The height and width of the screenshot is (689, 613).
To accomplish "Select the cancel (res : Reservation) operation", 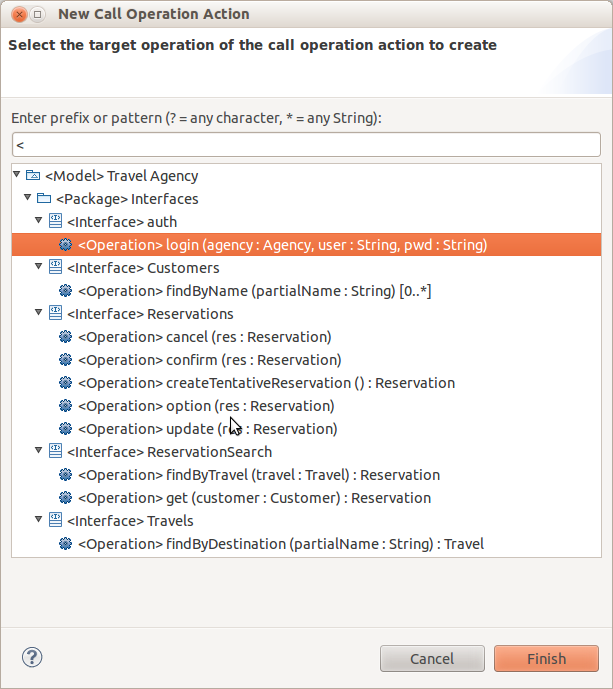I will click(x=205, y=337).
